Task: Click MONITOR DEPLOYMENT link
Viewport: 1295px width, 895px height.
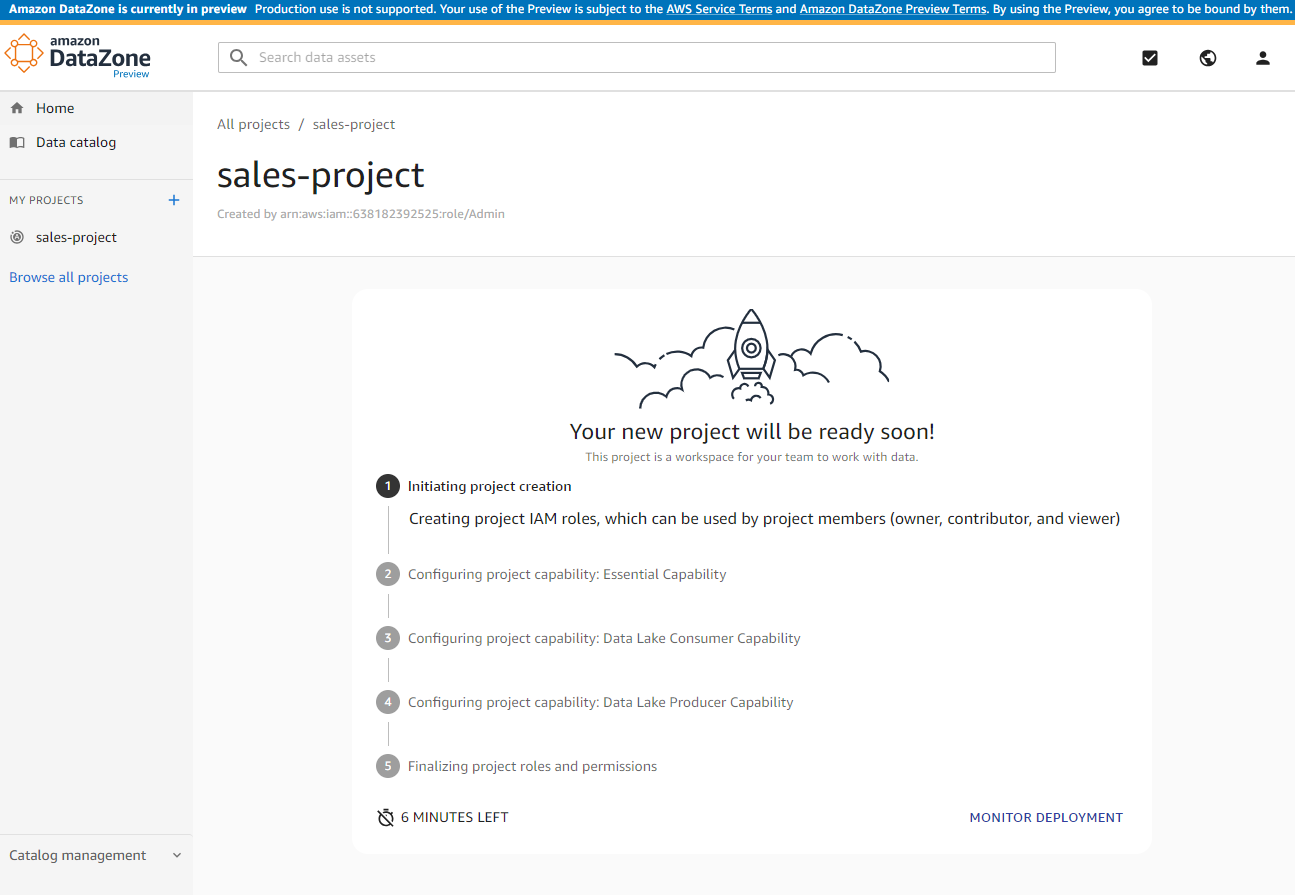Action: tap(1046, 817)
